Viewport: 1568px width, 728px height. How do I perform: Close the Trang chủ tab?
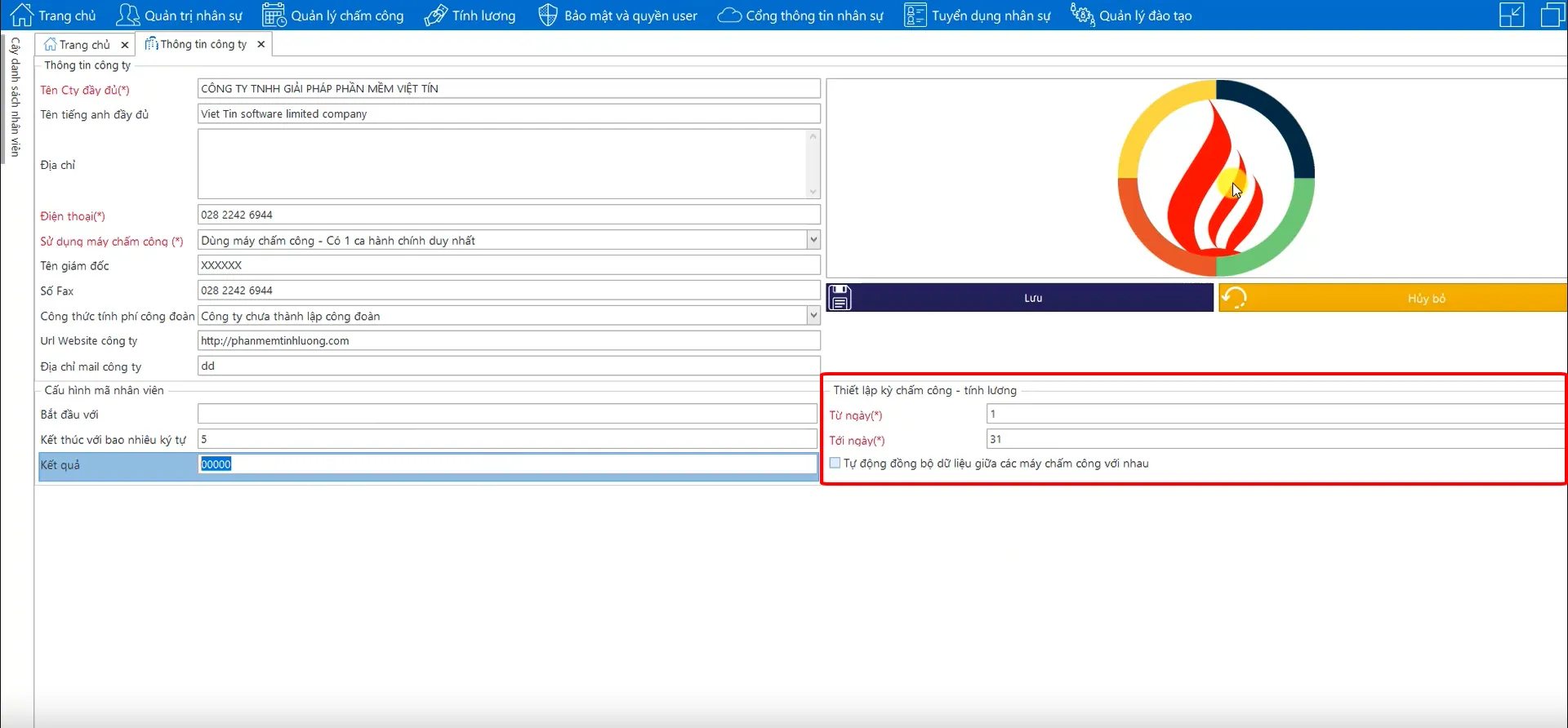(124, 45)
